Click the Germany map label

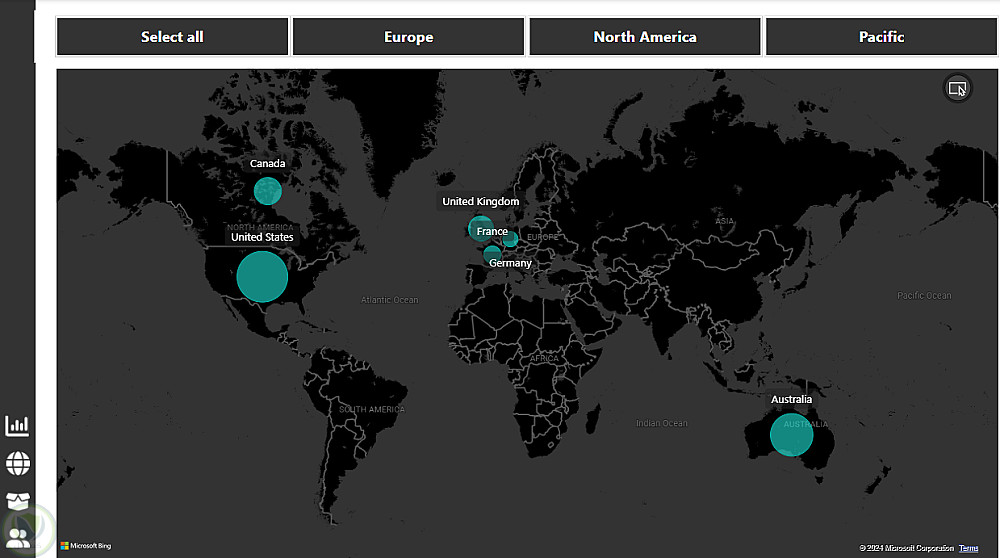(510, 263)
